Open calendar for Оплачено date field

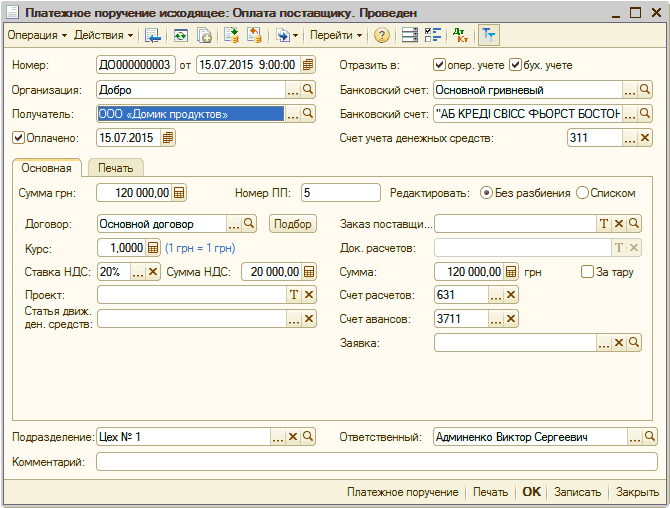tap(168, 137)
